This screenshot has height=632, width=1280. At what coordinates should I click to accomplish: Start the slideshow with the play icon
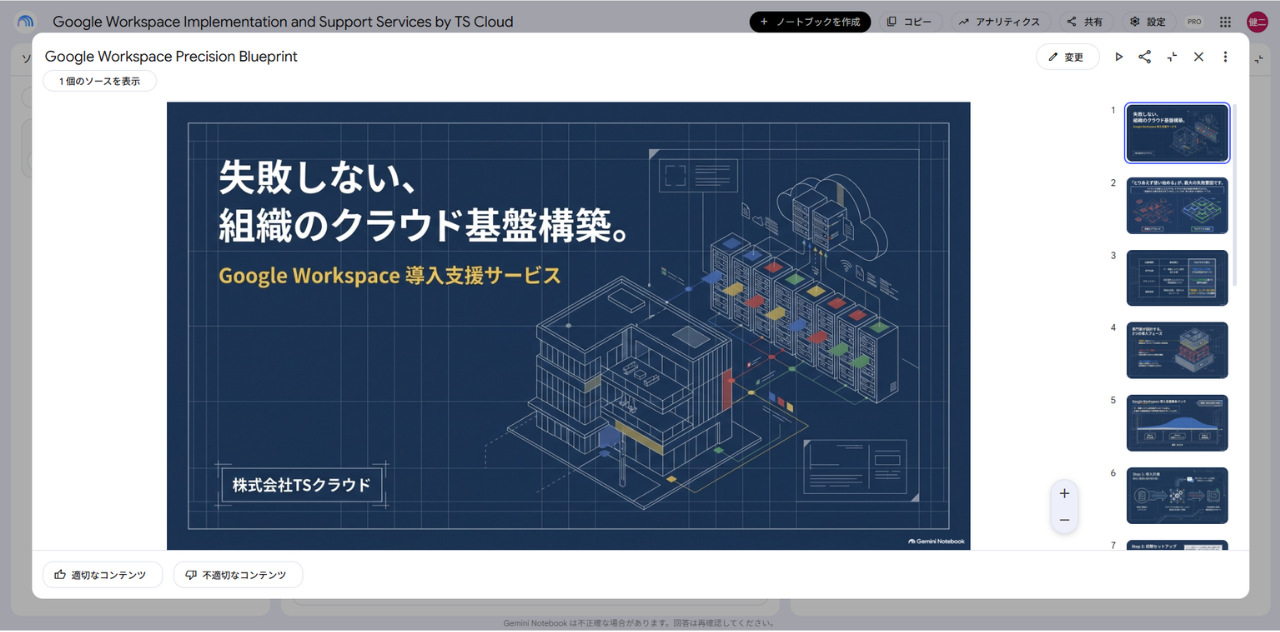click(1119, 57)
